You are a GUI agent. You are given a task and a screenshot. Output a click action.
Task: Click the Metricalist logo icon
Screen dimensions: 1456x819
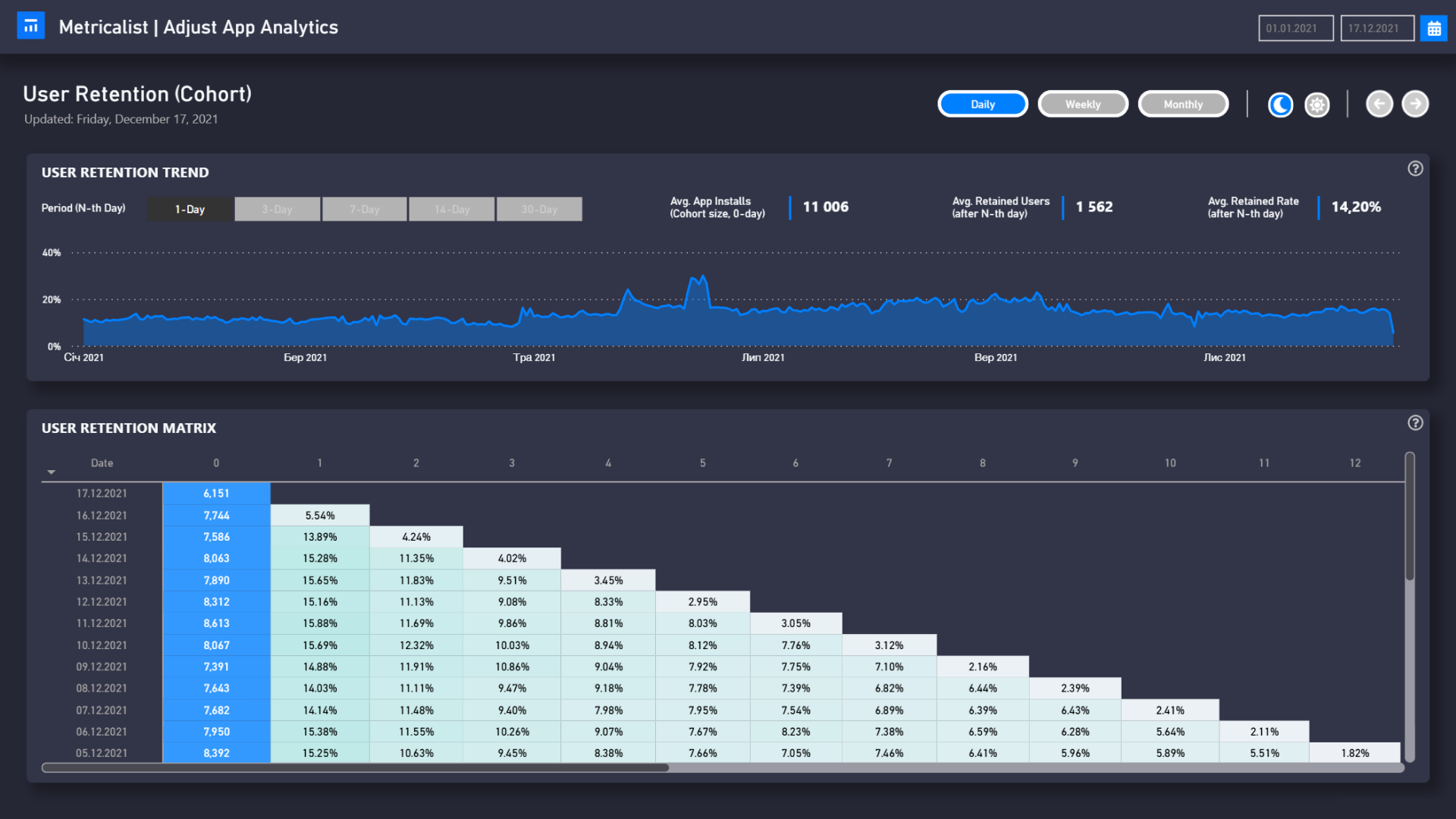tap(31, 25)
